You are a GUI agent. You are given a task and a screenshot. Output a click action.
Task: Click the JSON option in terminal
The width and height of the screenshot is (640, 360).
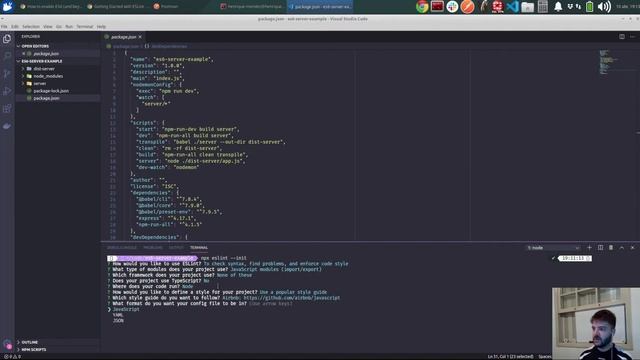pos(118,321)
